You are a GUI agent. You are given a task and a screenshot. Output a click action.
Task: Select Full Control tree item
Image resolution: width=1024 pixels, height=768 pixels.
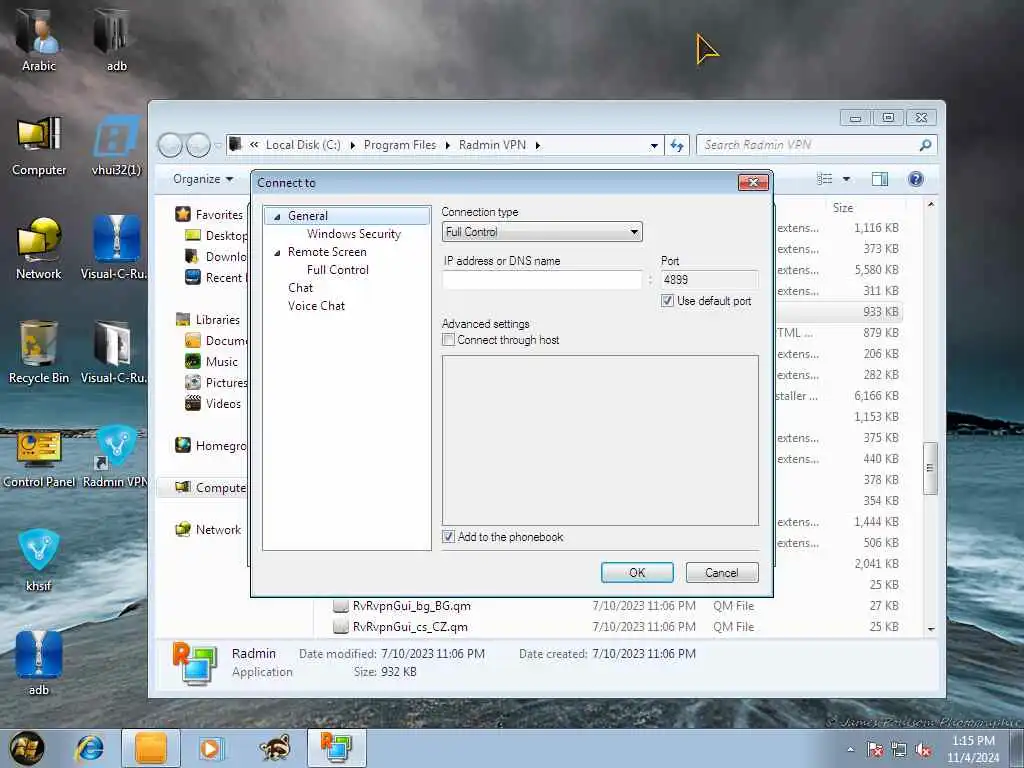(x=338, y=270)
